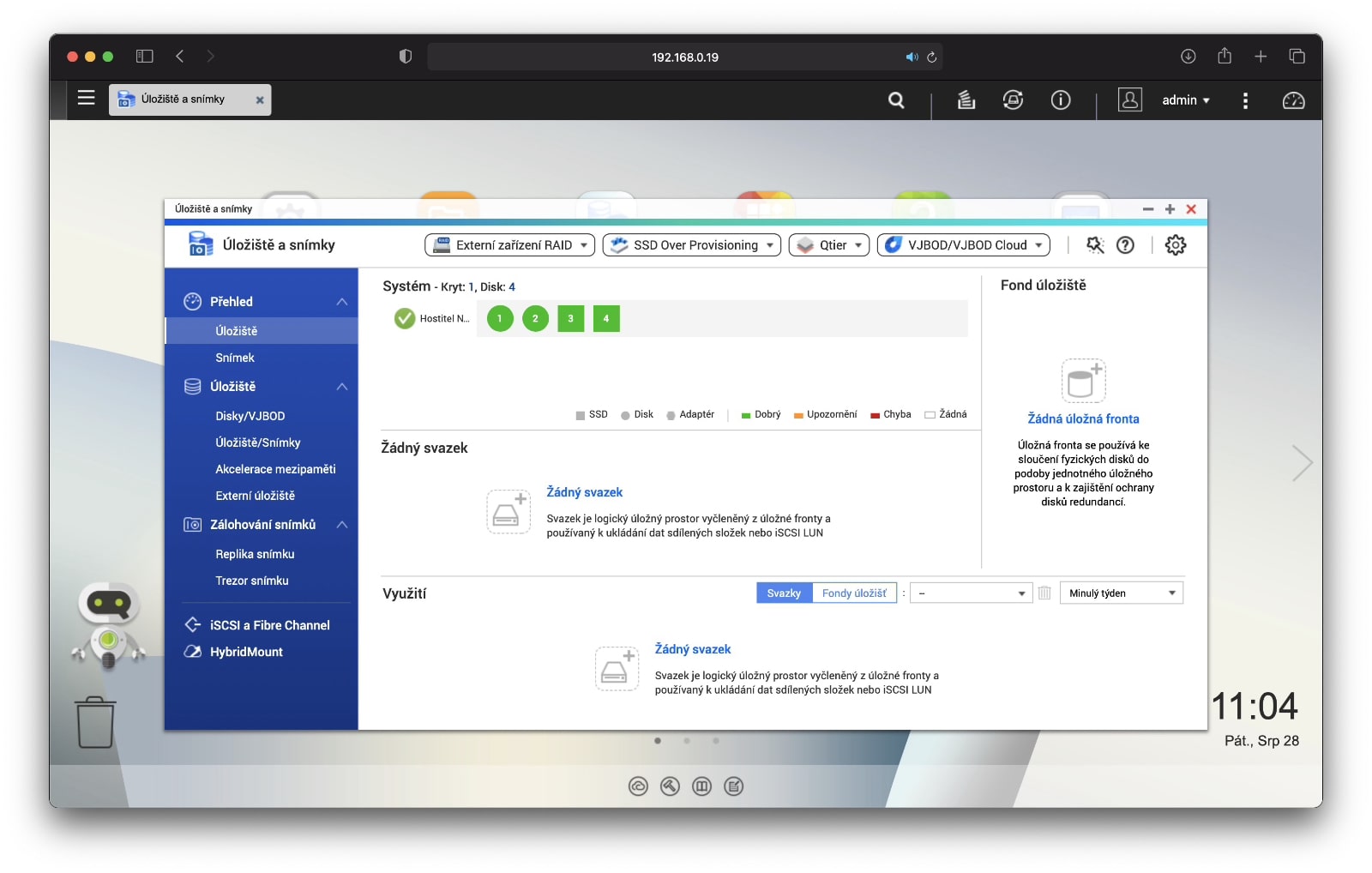Image resolution: width=1372 pixels, height=873 pixels.
Task: Open the VJBOD/VJBOD Cloud dropdown
Action: coord(964,245)
